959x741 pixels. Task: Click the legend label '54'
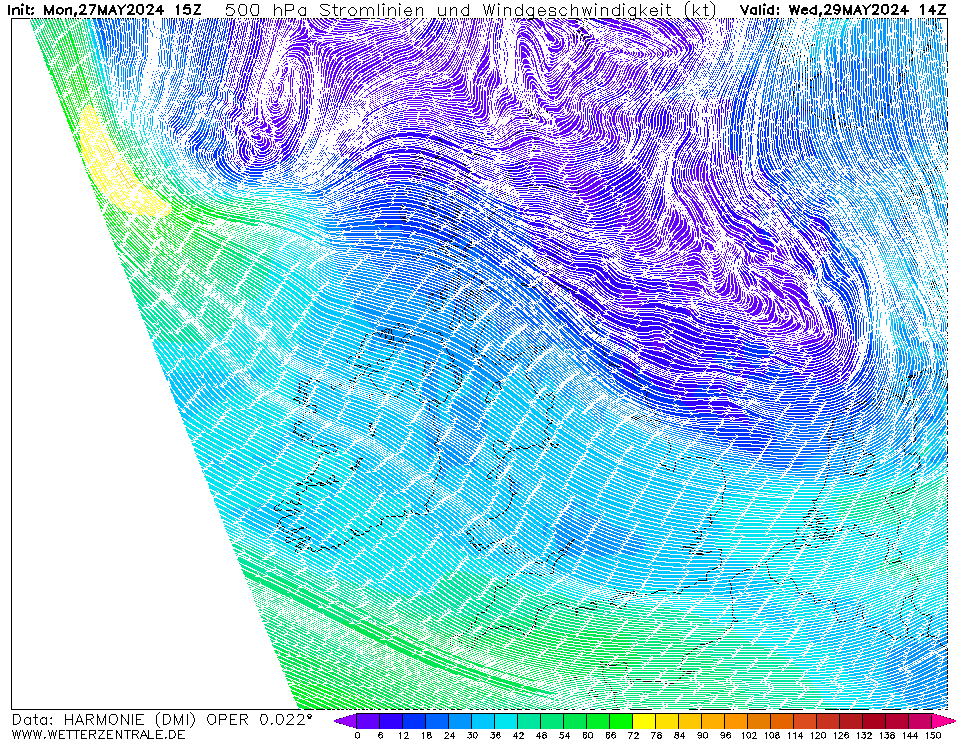[565, 735]
